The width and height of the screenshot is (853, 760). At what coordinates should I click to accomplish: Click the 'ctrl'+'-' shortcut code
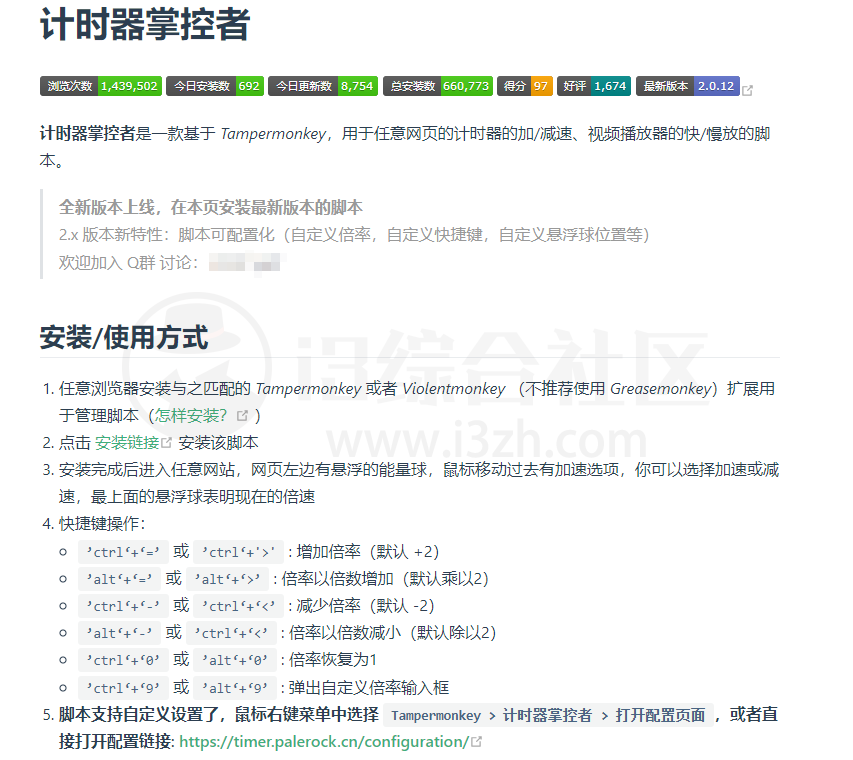(x=123, y=606)
